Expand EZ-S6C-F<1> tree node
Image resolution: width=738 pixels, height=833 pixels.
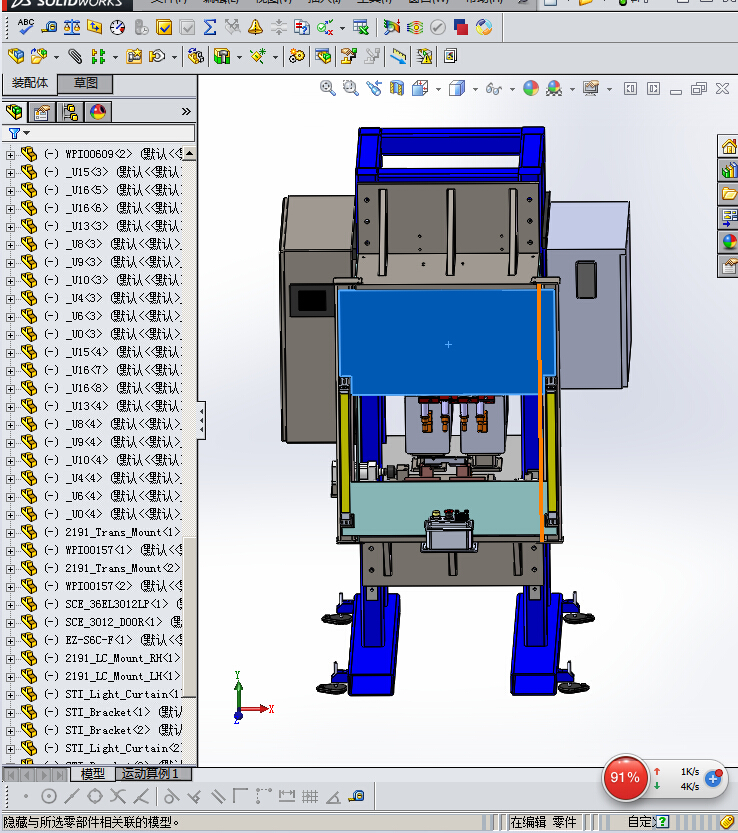click(10, 641)
